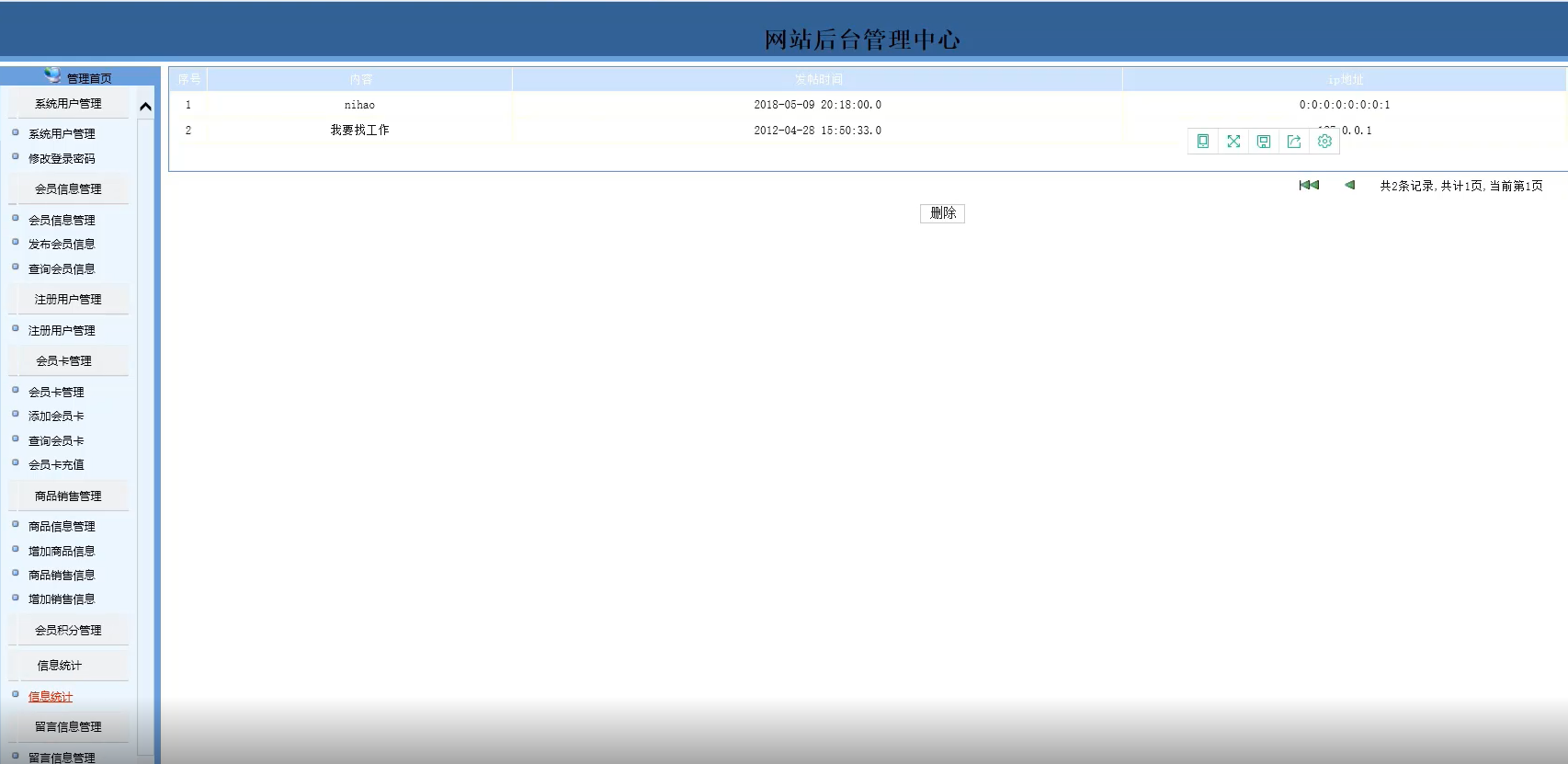Click the share export arrow icon
The image size is (1568, 764).
point(1294,142)
